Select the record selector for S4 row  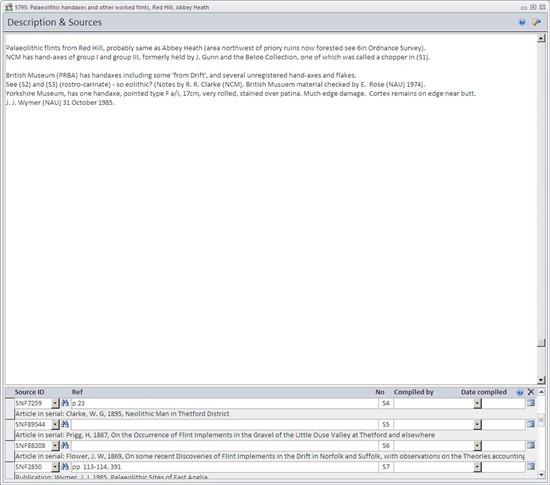click(x=9, y=409)
